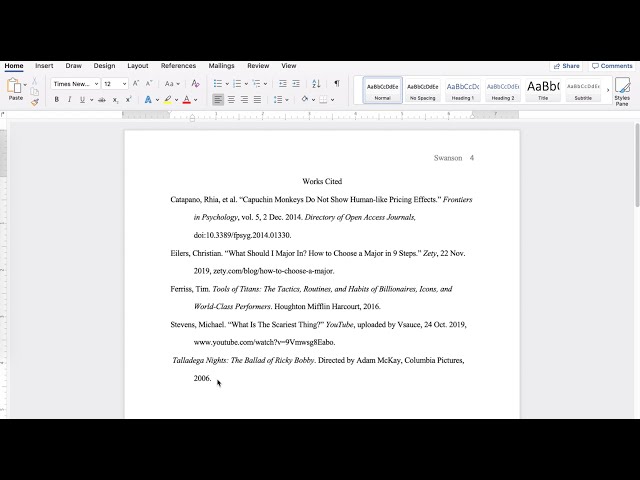640x480 pixels.
Task: Switch to the Layout tab
Action: [138, 66]
